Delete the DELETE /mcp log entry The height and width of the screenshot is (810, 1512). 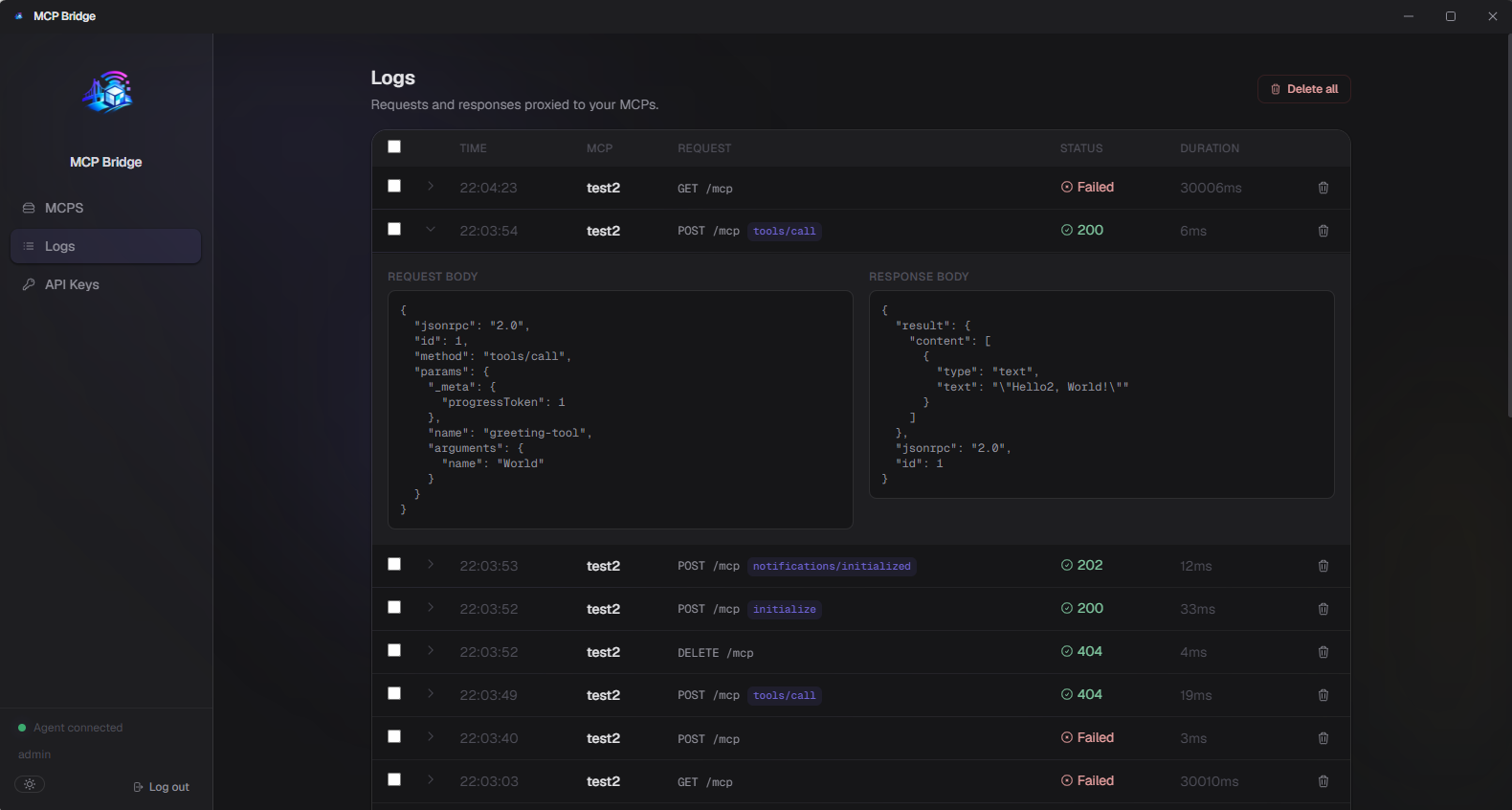[x=1323, y=652]
